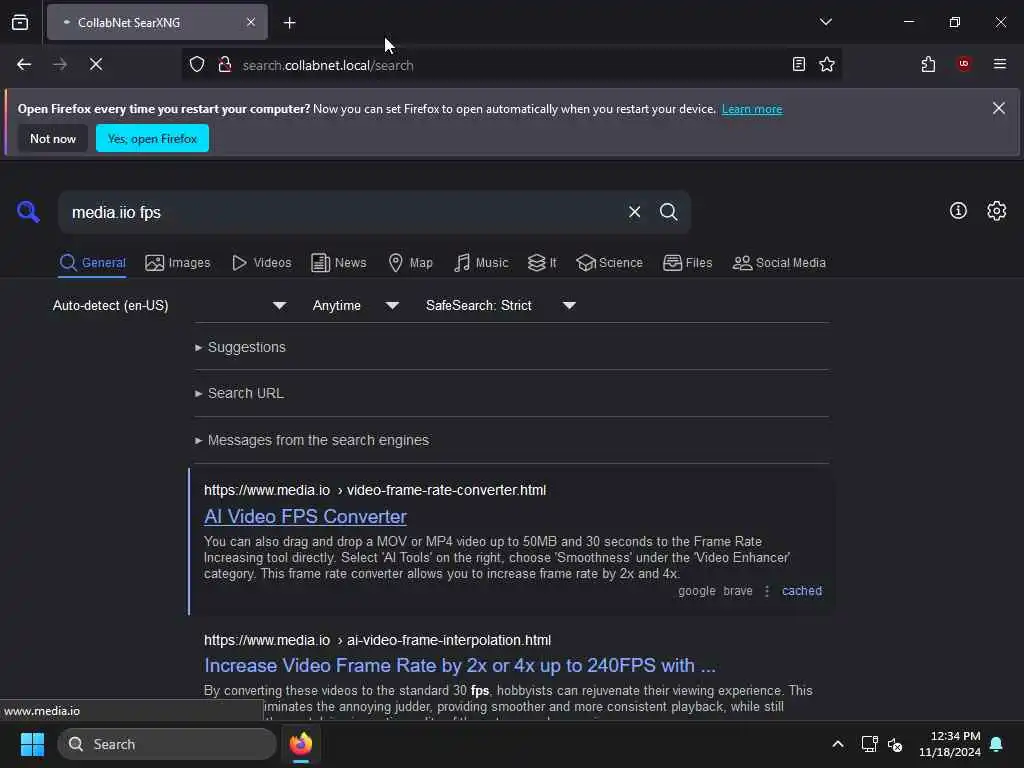Open uBlock Origin extension icon
The height and width of the screenshot is (768, 1024).
click(963, 64)
